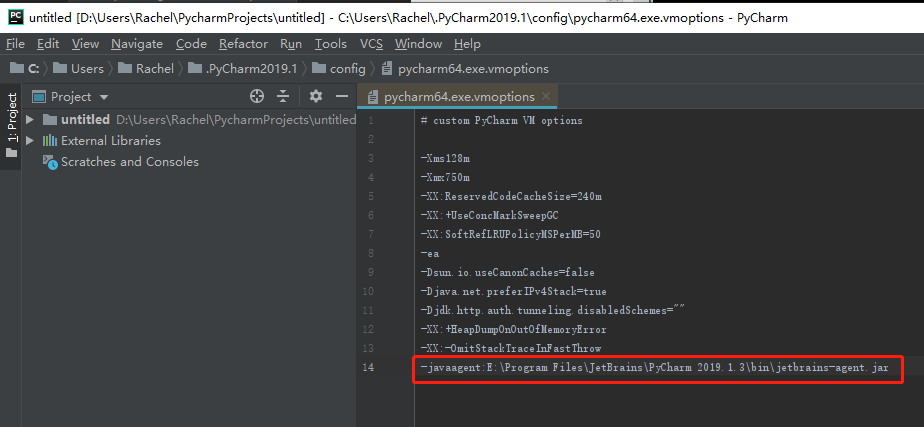Open the Help menu
Screen dimensions: 924x427
point(467,44)
